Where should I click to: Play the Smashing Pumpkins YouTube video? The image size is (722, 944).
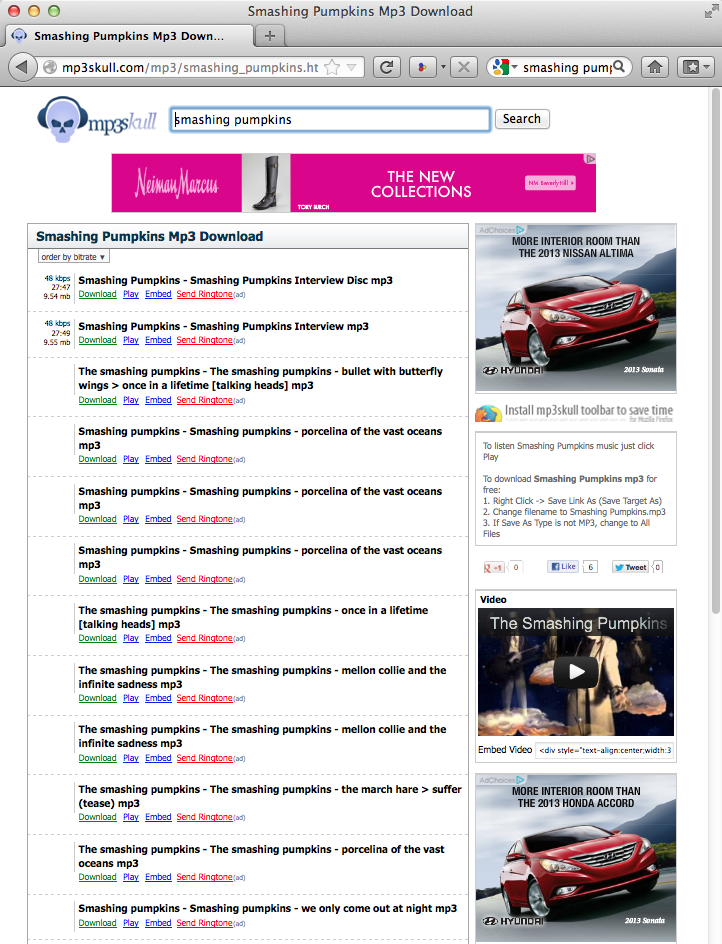pos(576,671)
